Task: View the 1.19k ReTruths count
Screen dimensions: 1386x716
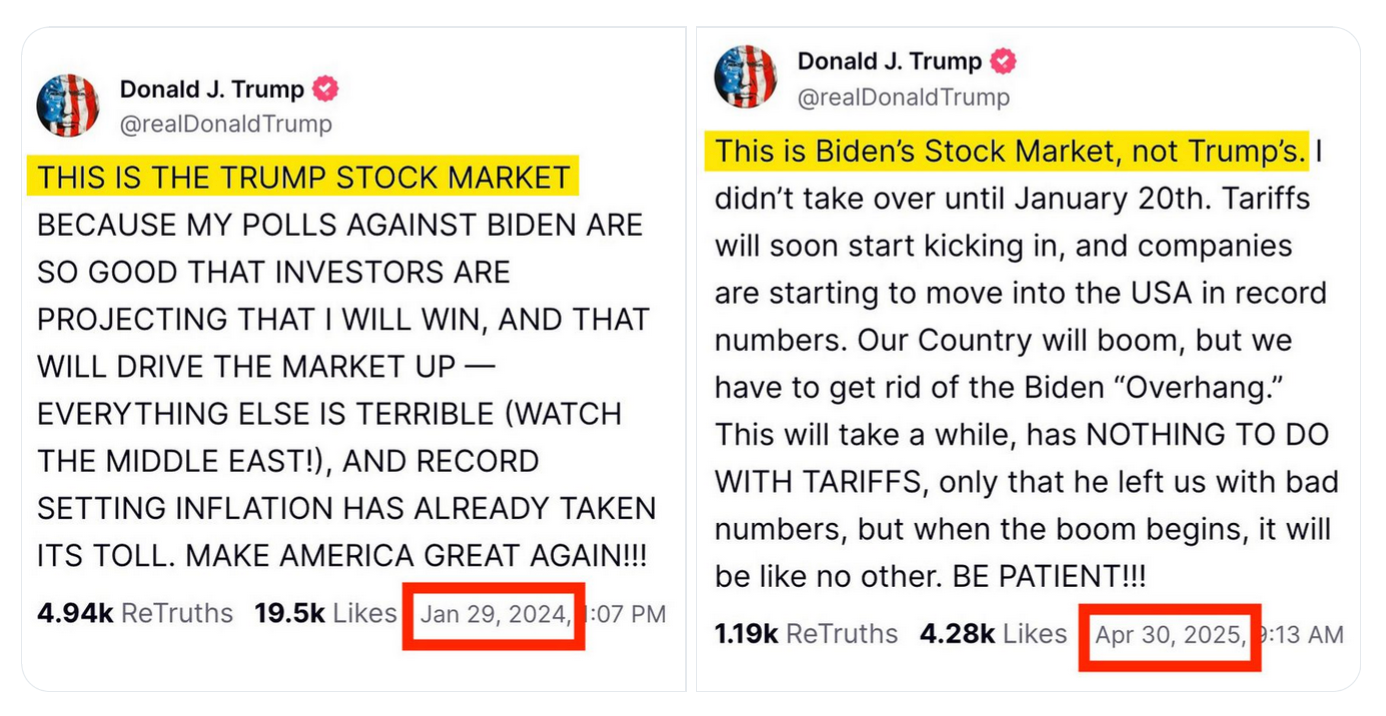Action: click(806, 634)
